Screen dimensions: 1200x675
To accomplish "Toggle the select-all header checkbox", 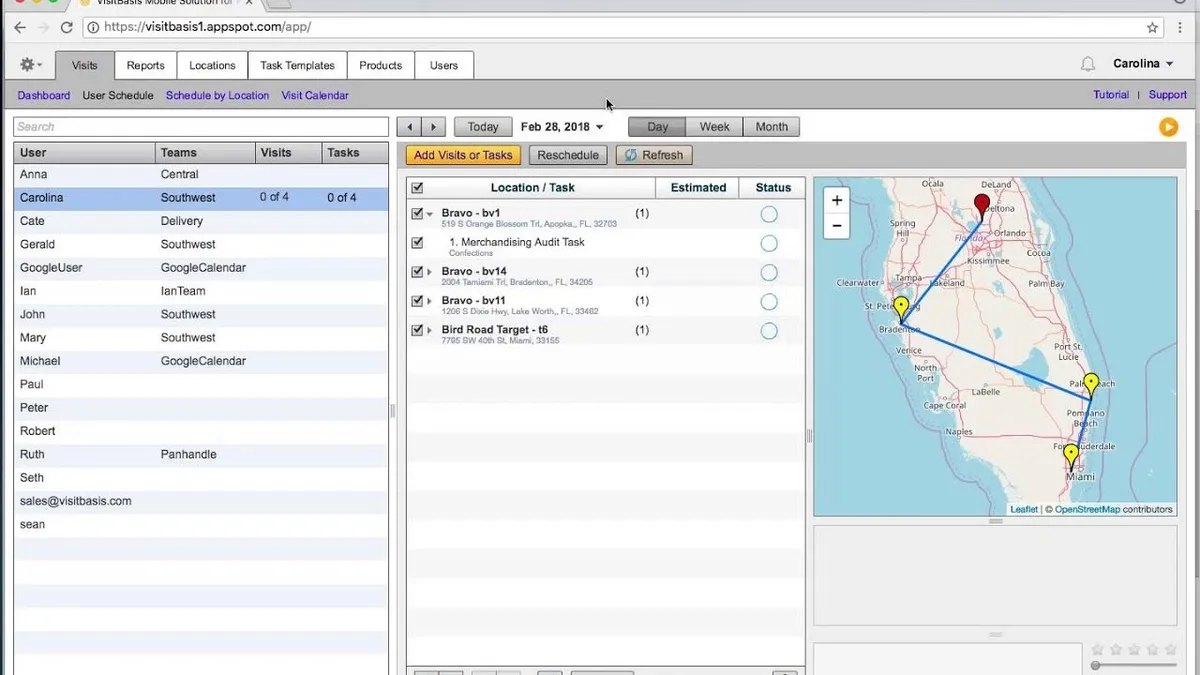I will tap(417, 187).
